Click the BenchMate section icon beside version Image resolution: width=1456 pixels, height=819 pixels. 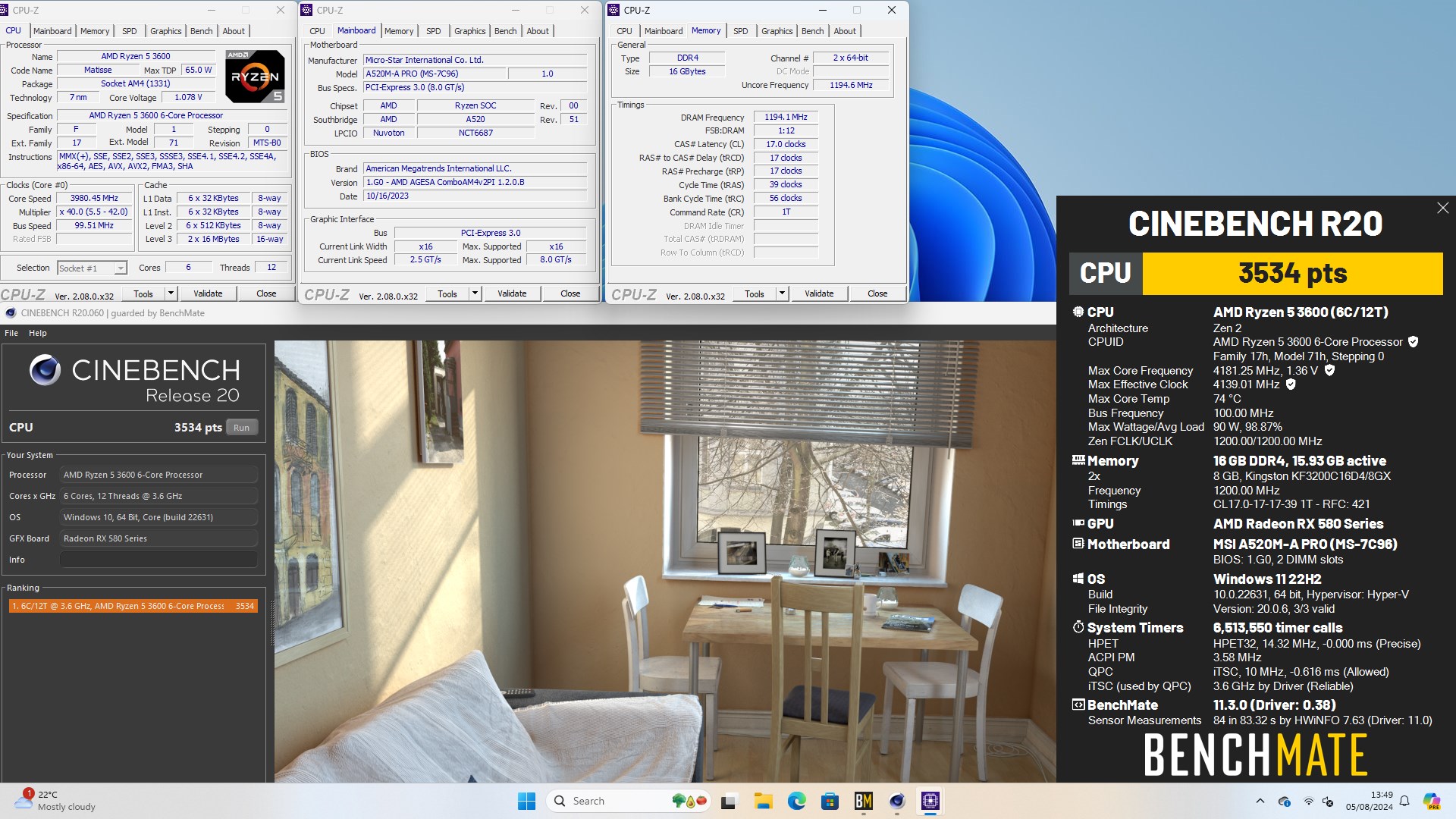coord(1078,704)
